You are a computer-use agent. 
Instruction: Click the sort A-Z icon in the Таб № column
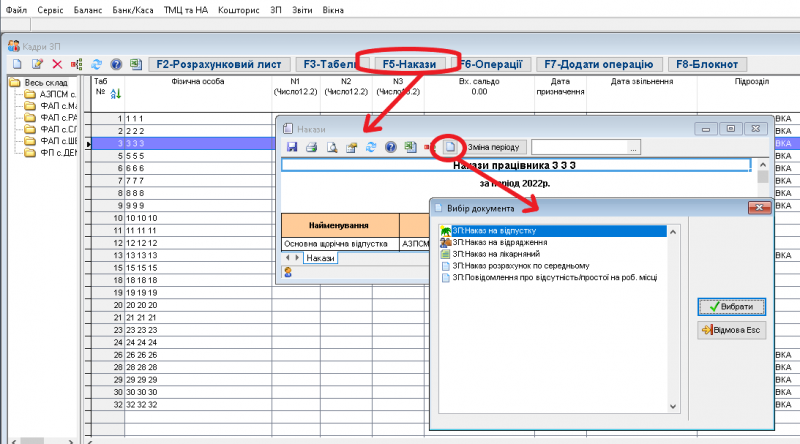pos(113,94)
